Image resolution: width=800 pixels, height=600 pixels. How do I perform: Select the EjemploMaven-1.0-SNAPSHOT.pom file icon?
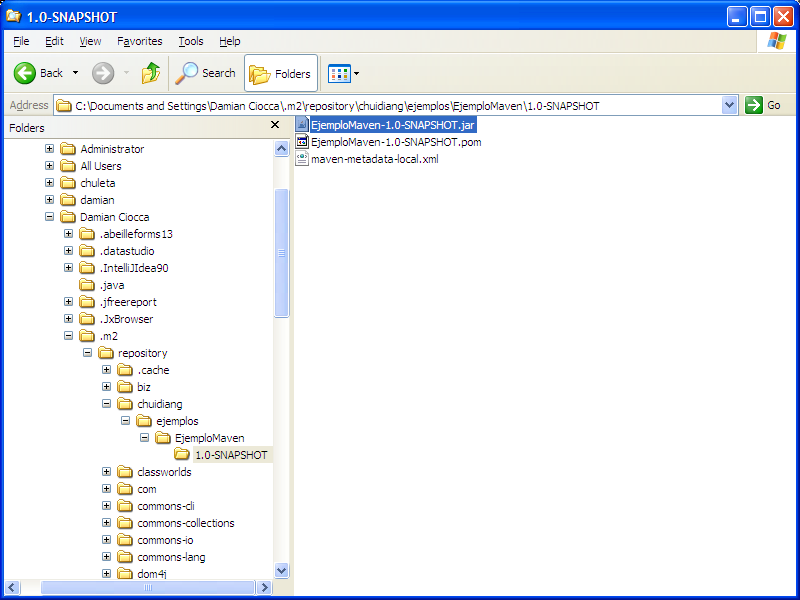[302, 141]
